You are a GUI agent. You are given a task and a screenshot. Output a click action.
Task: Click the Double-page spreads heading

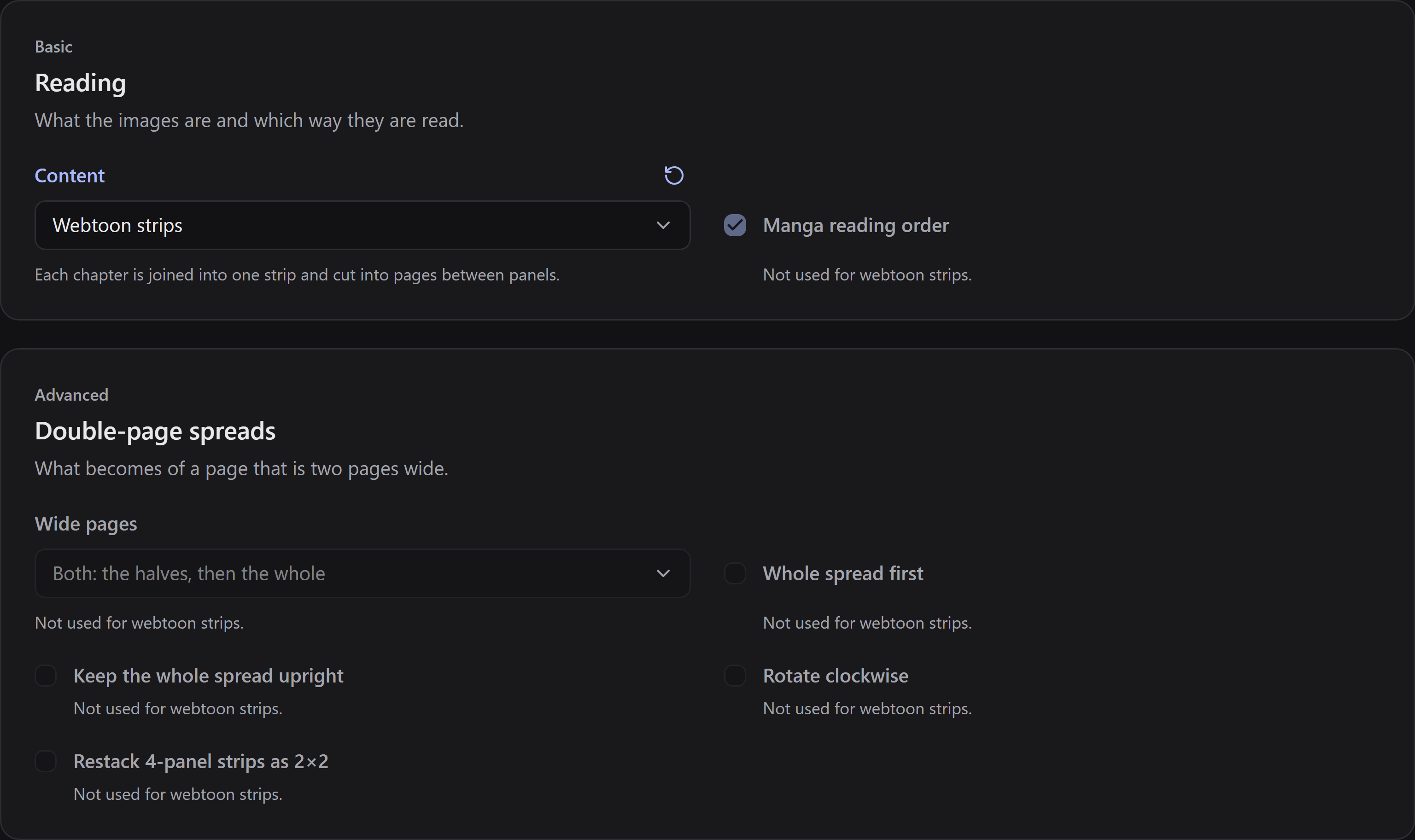coord(155,432)
